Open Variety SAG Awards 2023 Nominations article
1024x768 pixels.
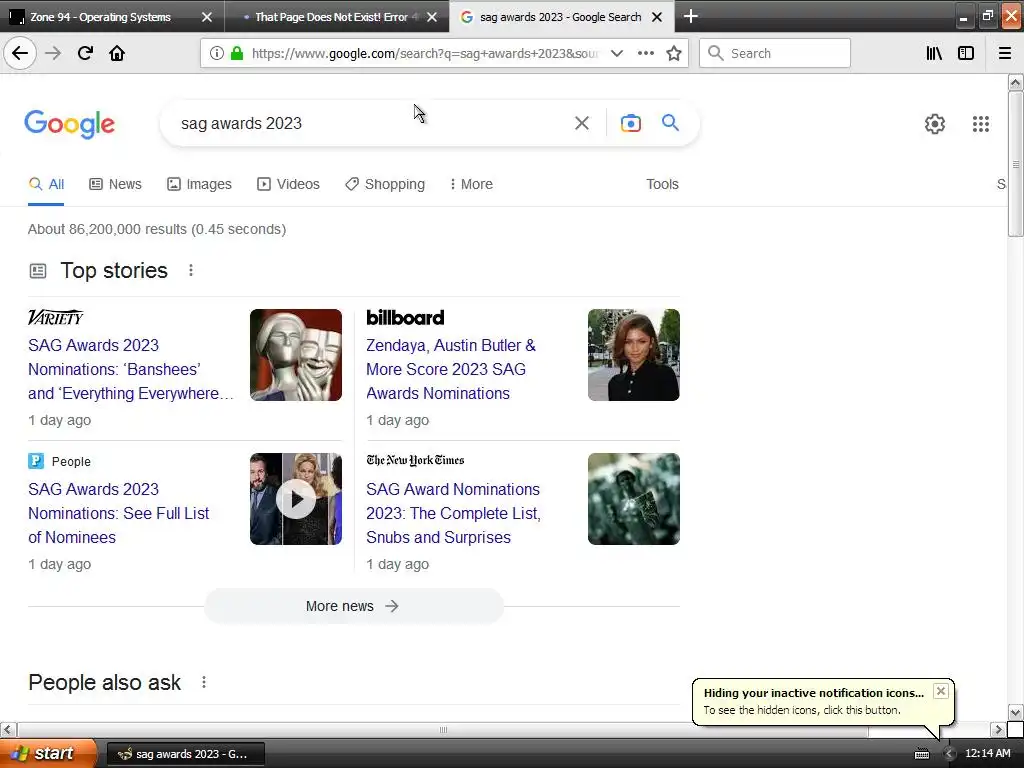[x=130, y=369]
